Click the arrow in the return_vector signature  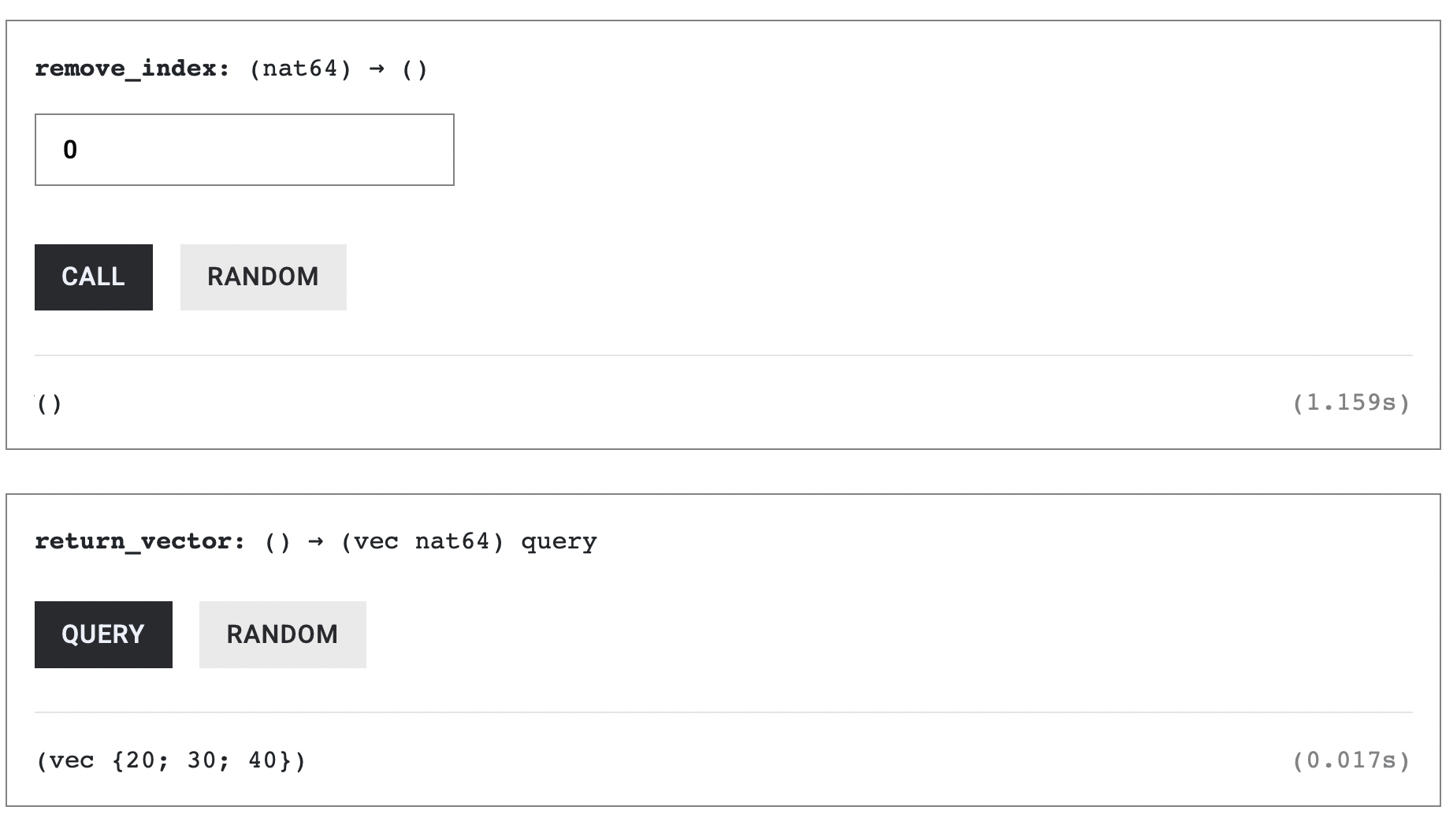click(316, 541)
